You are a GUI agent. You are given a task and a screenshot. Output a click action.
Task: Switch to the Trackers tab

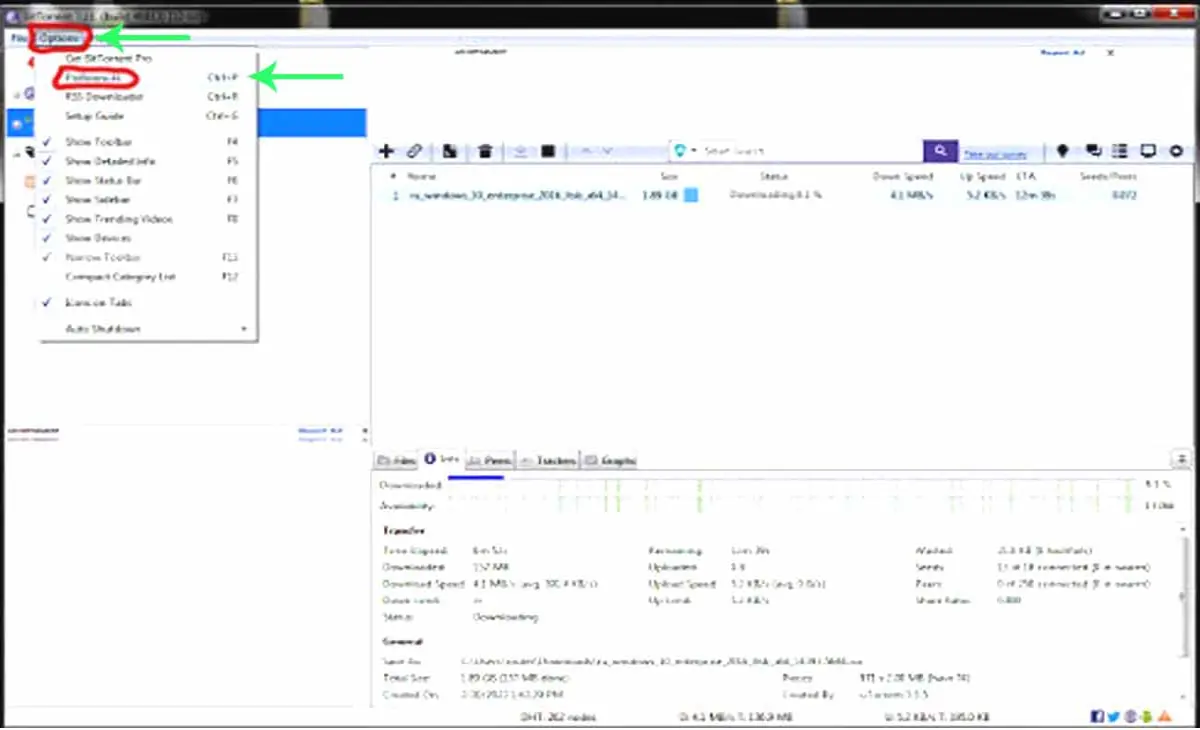(x=548, y=461)
